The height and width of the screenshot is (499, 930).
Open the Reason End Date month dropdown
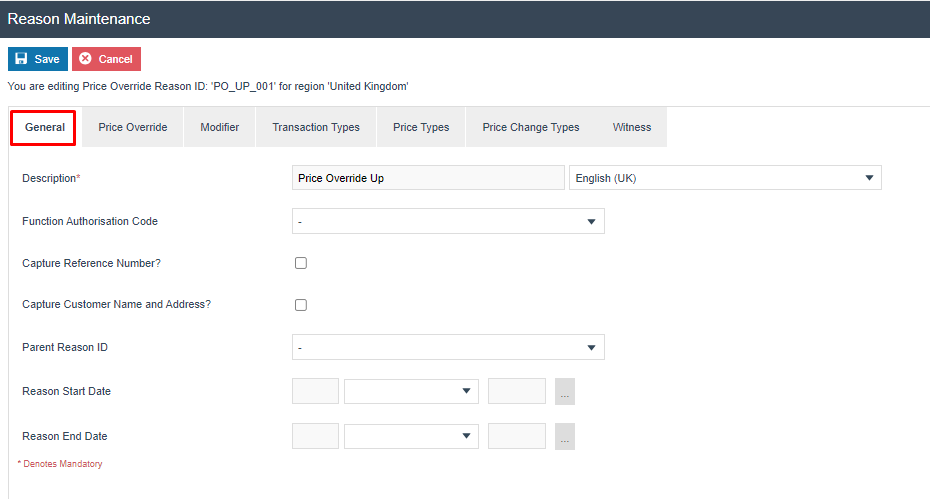click(x=412, y=436)
